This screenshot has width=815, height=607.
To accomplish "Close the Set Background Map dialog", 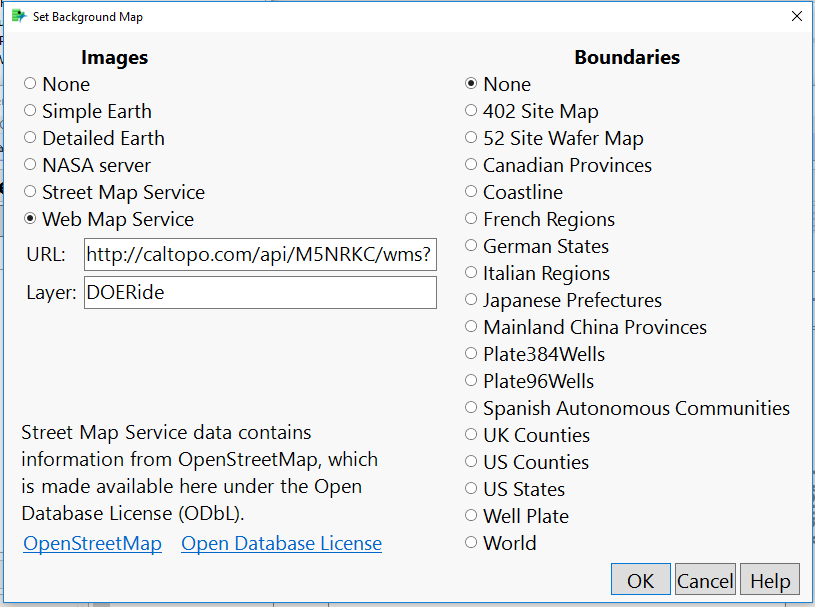I will click(x=796, y=17).
